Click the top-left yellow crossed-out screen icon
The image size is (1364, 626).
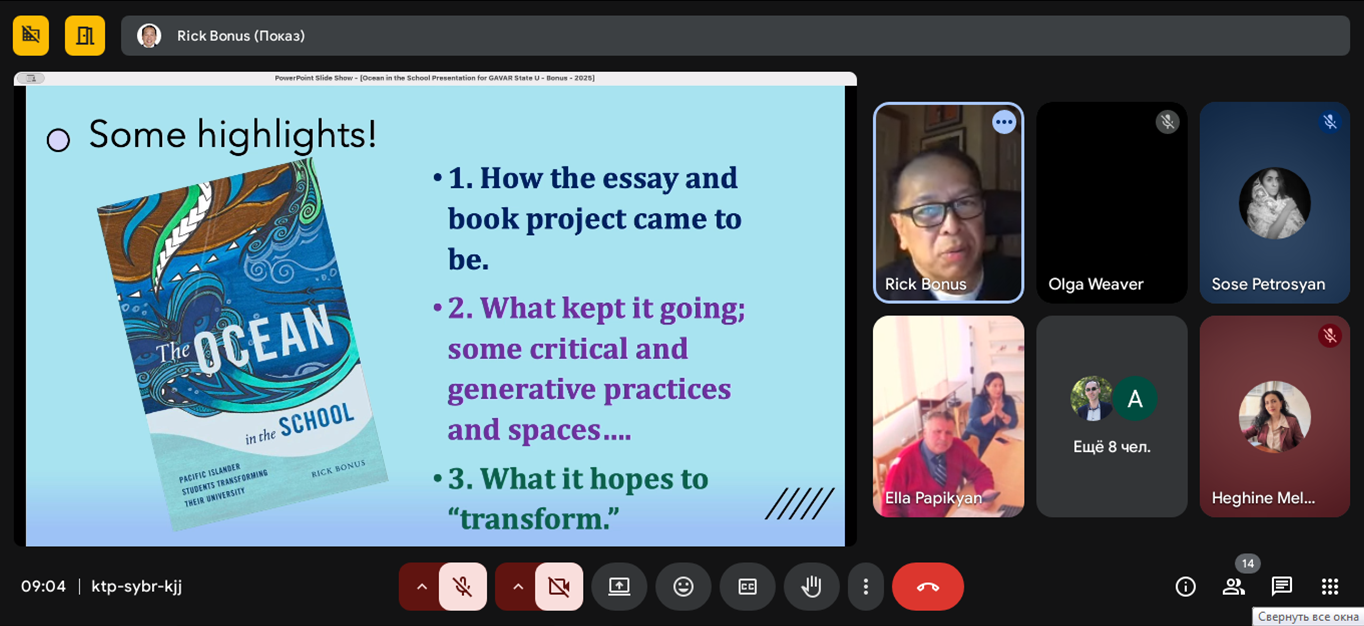[31, 35]
